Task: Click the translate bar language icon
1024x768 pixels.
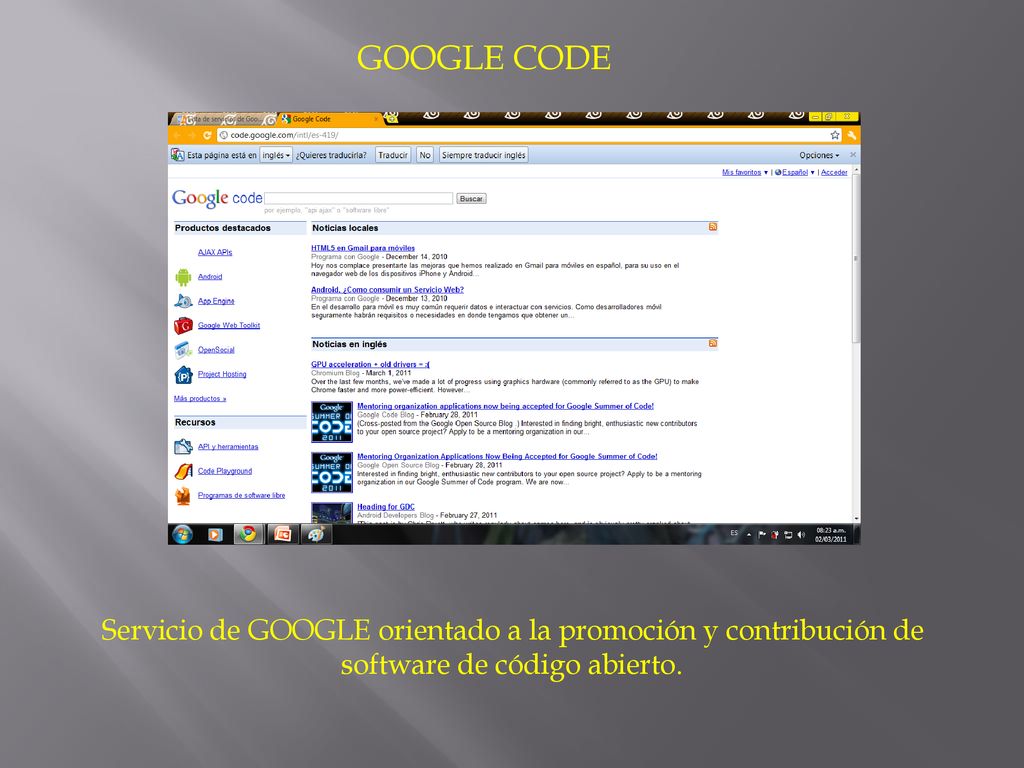Action: (177, 155)
